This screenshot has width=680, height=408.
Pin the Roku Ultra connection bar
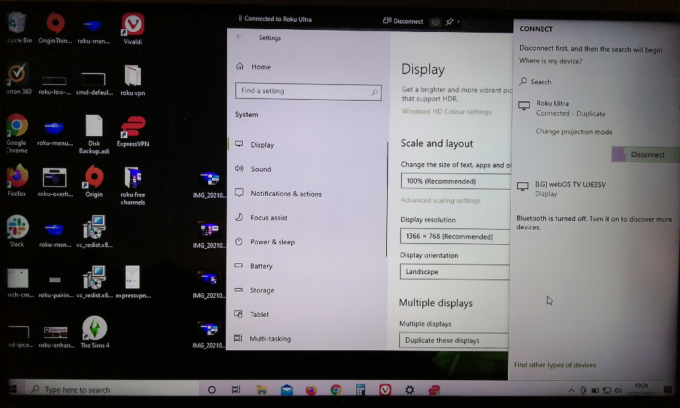tap(449, 21)
